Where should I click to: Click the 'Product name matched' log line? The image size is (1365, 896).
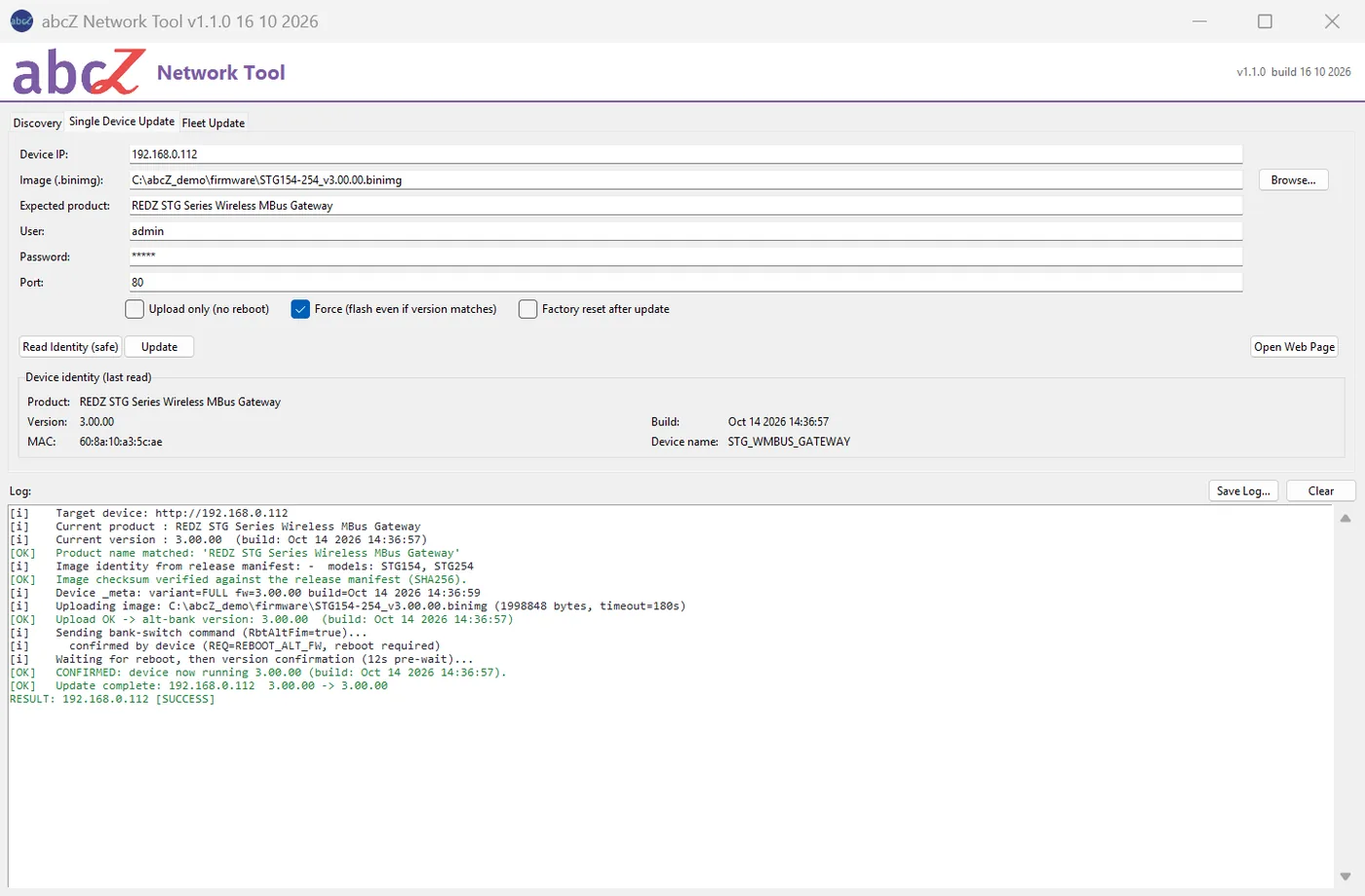tap(235, 553)
